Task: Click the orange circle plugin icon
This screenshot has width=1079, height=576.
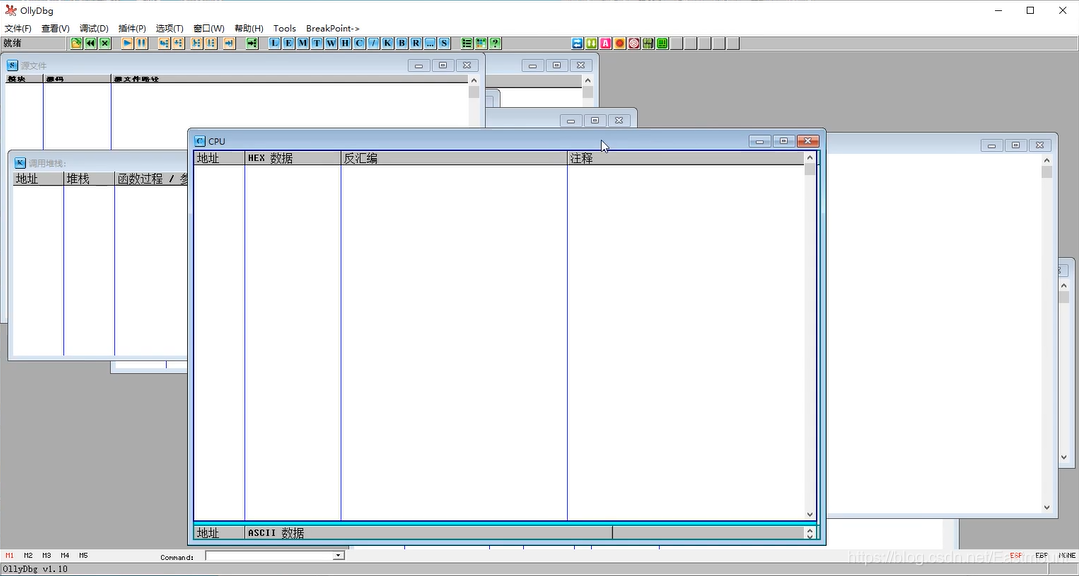Action: 620,43
